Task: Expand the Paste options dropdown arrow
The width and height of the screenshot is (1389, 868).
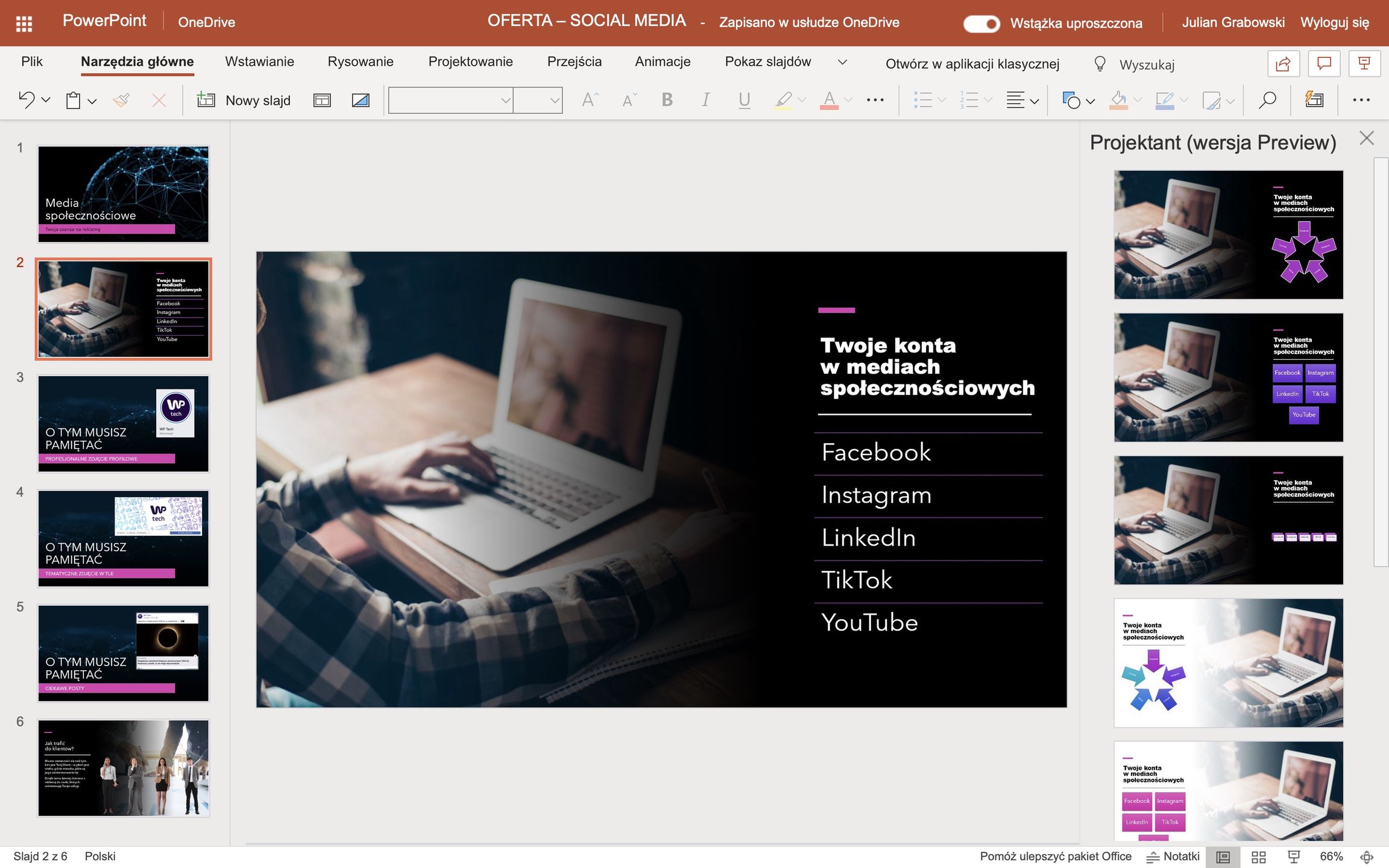Action: point(92,101)
